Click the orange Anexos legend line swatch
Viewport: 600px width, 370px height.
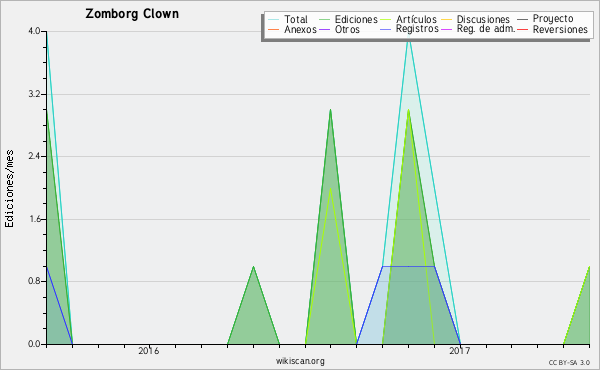click(x=274, y=29)
